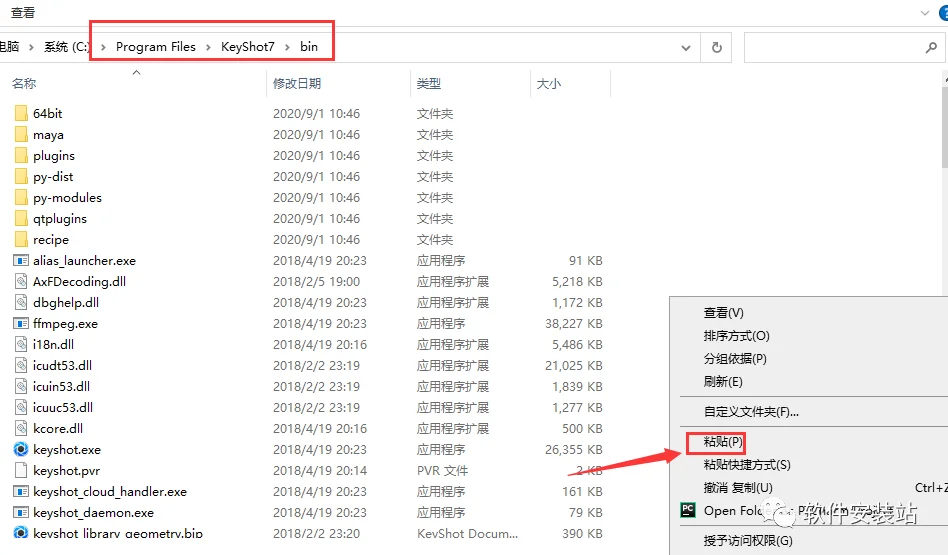This screenshot has width=948, height=555.
Task: Click inside the search input field
Action: click(834, 47)
